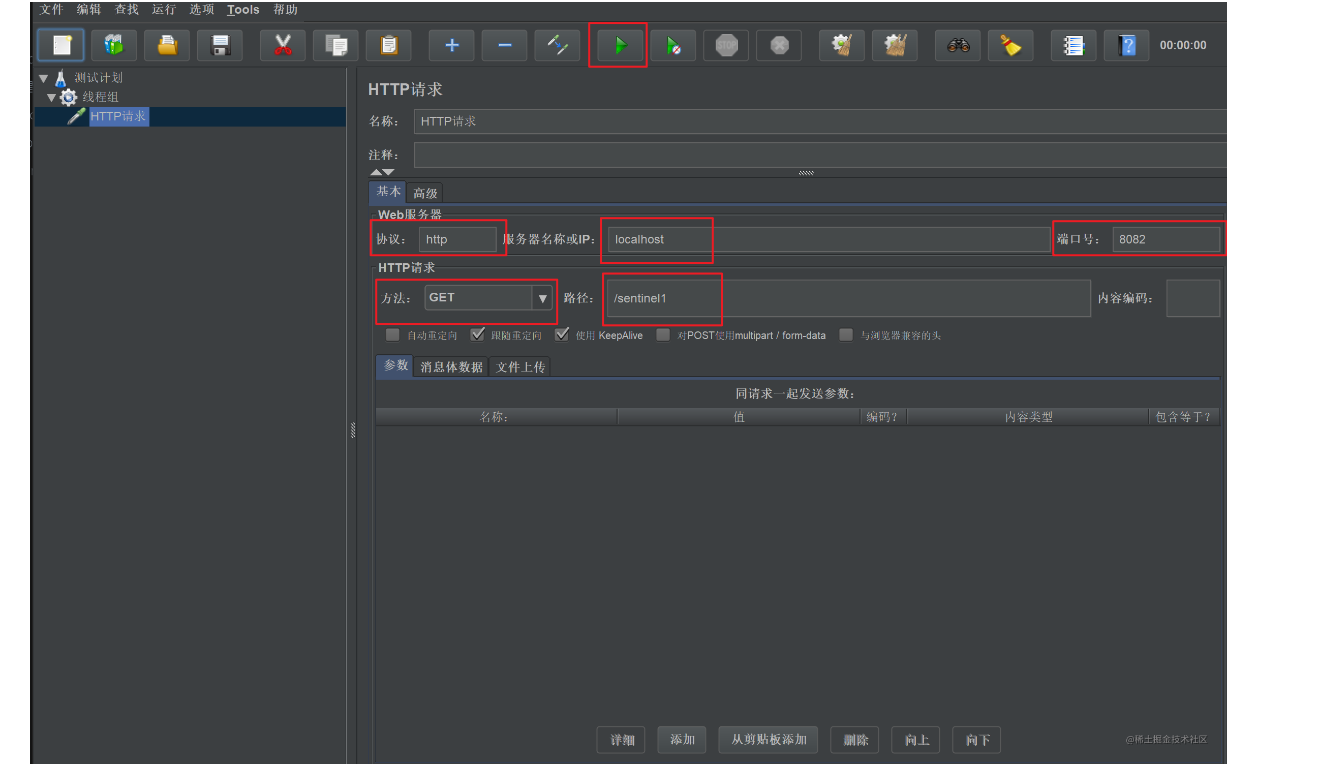The width and height of the screenshot is (1319, 777).
Task: Select the 文件上传 tab
Action: click(521, 367)
